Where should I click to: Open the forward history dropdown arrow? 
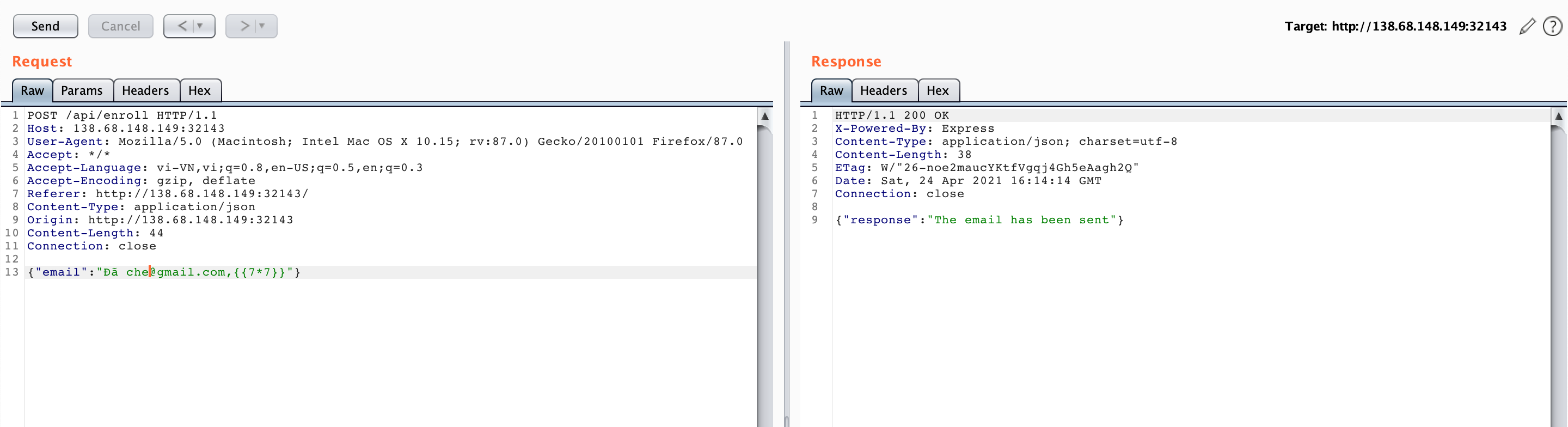pyautogui.click(x=262, y=26)
